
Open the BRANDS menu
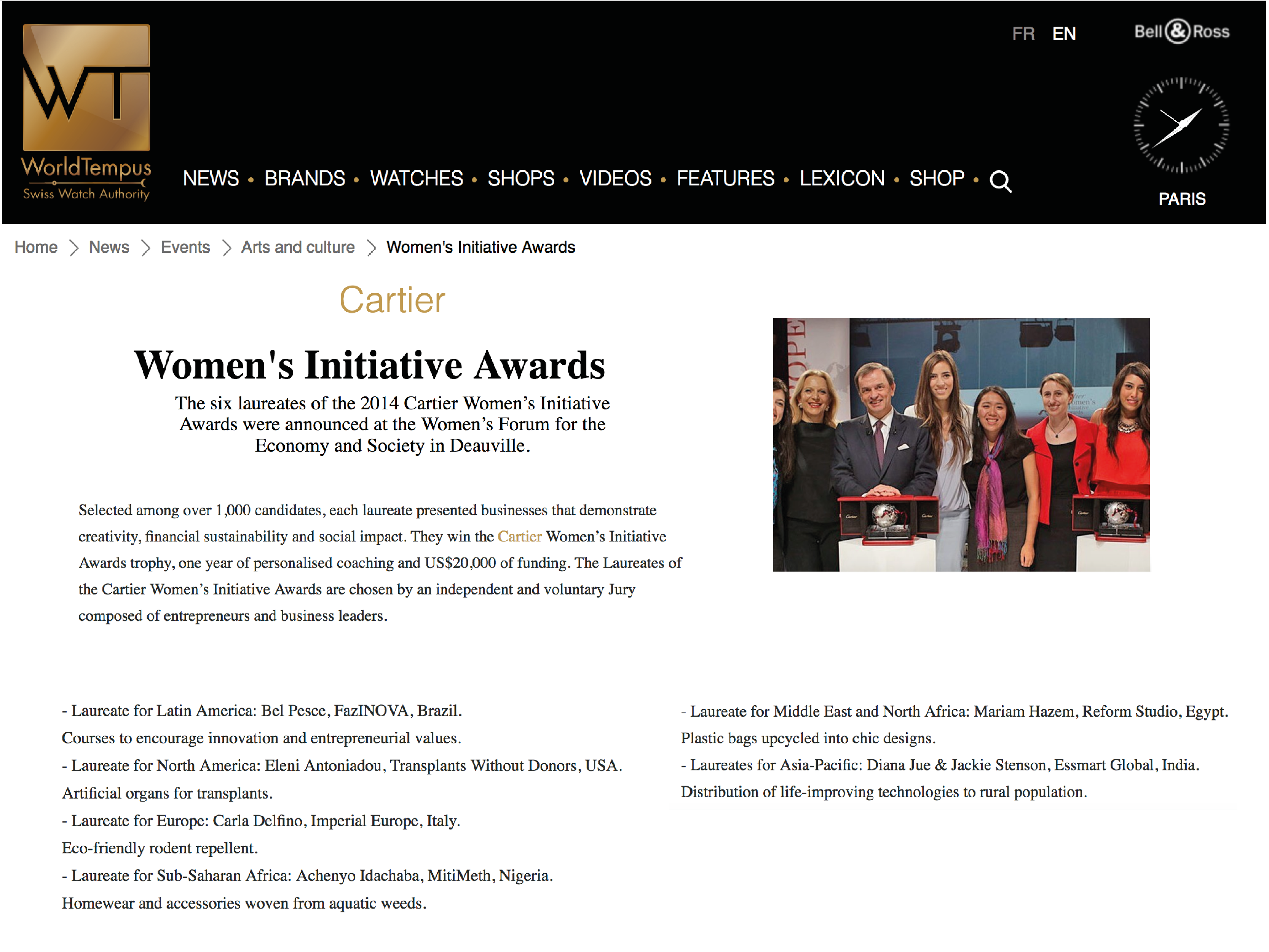304,179
